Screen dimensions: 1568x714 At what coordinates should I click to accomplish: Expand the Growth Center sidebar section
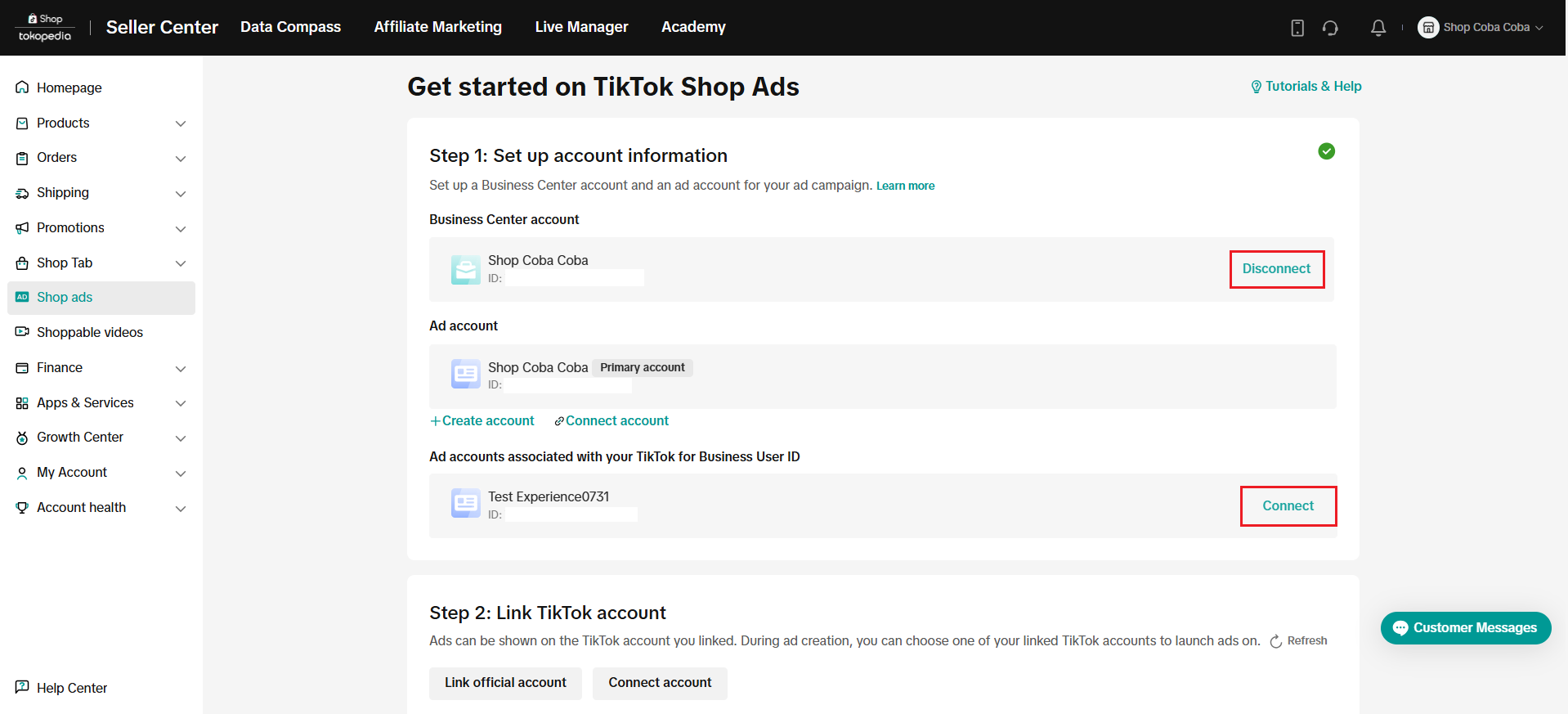point(181,438)
